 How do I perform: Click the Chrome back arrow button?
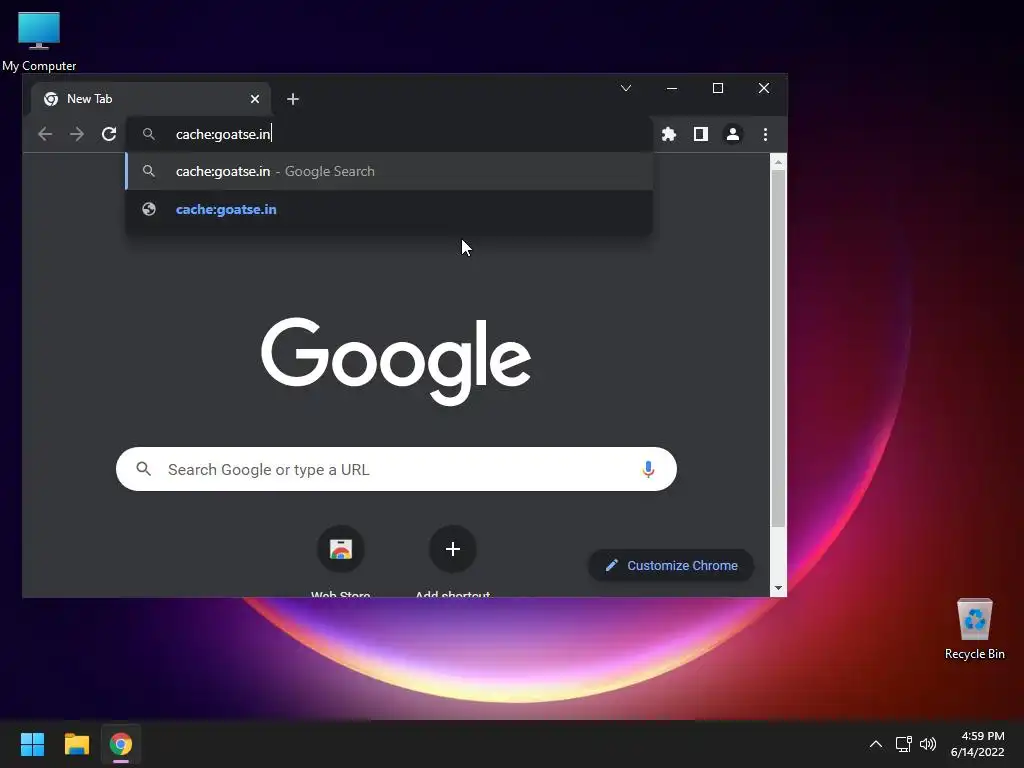[45, 134]
